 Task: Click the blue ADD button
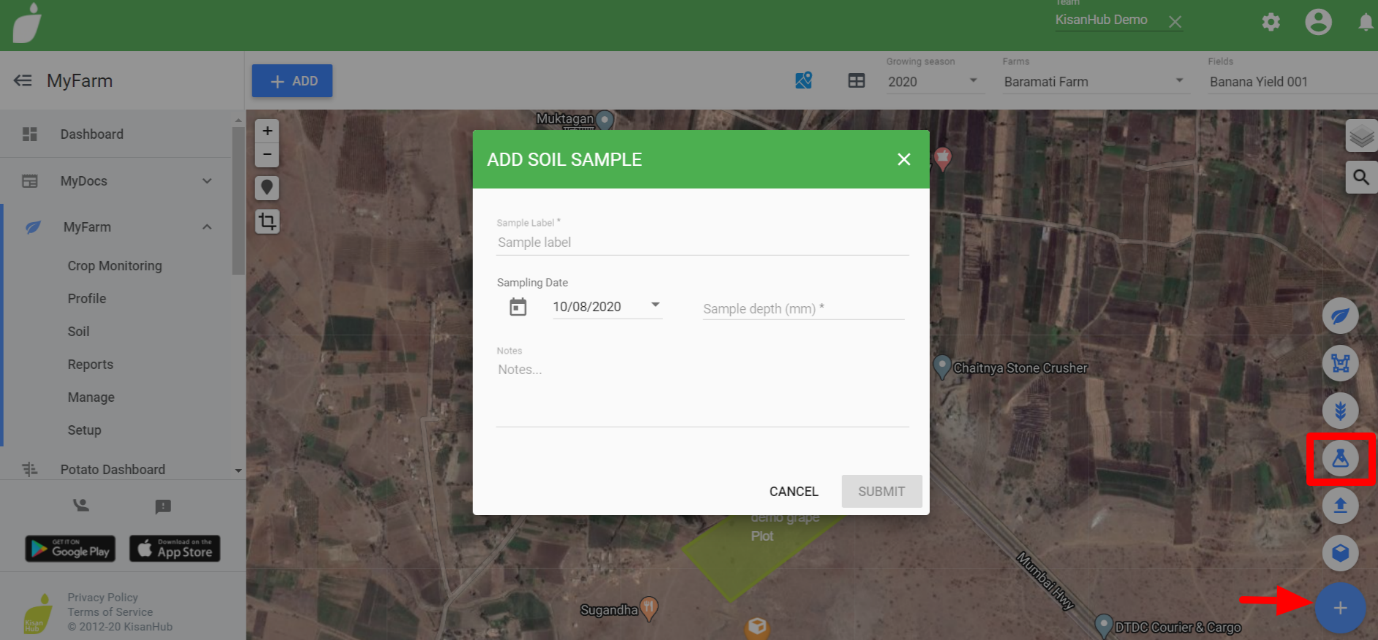click(x=292, y=81)
